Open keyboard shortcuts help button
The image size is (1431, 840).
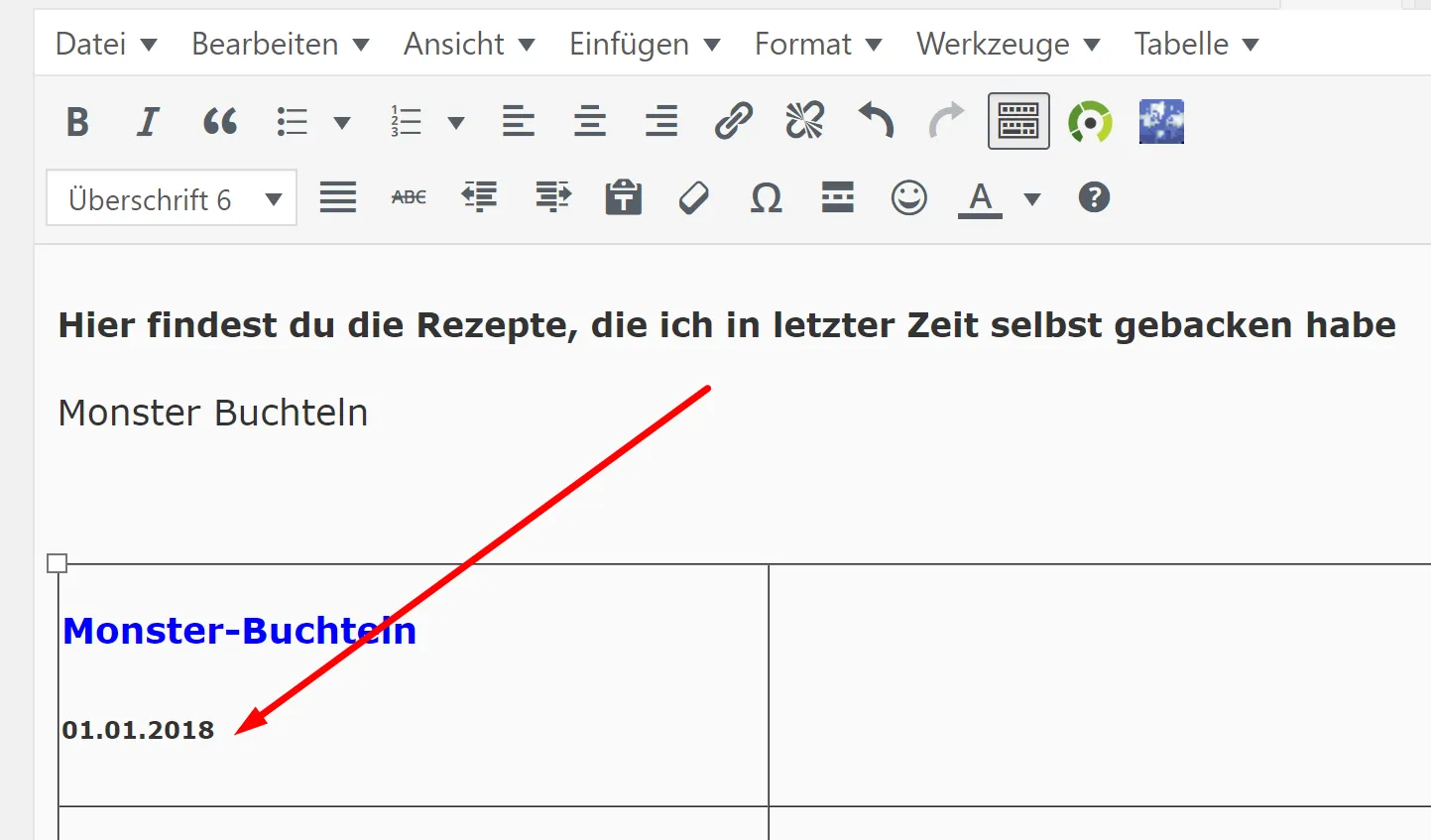click(x=1094, y=197)
